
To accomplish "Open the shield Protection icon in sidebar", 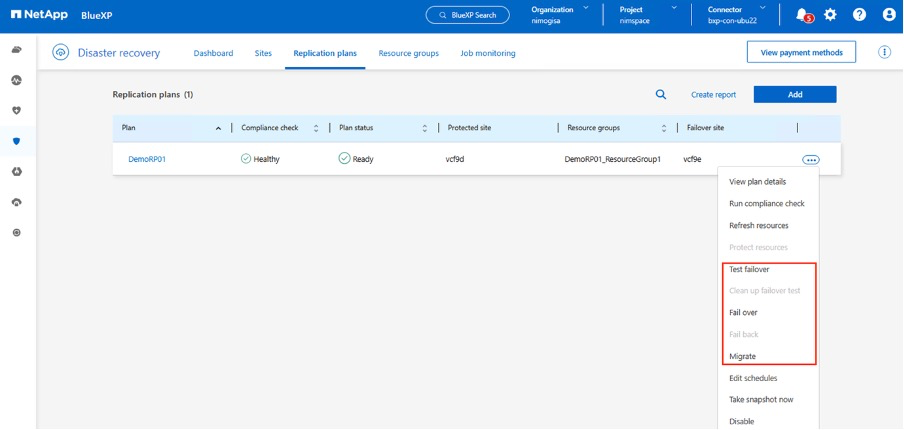I will (16, 141).
